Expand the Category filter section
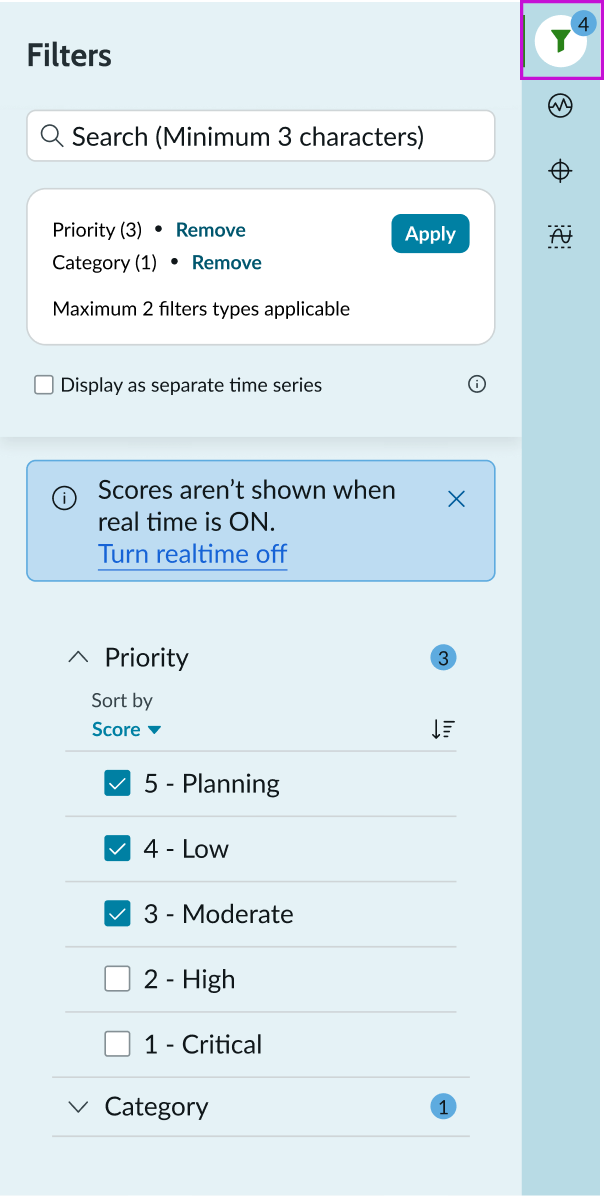Viewport: 604px width, 1196px height. tap(78, 1106)
